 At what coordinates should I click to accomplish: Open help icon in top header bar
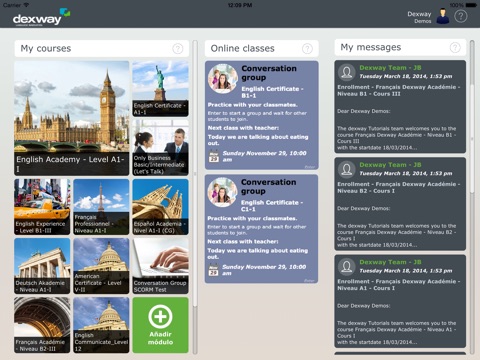point(461,16)
